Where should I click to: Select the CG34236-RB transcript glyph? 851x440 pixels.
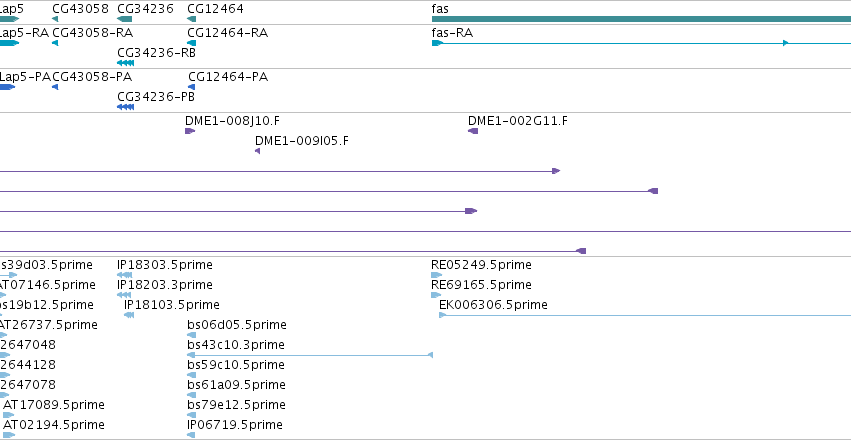[125, 63]
